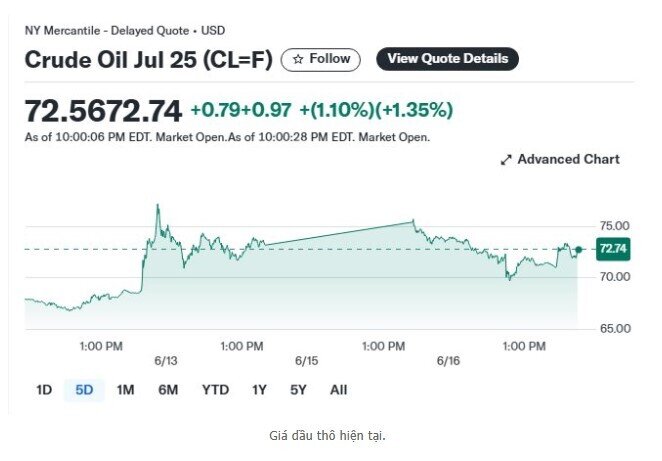
Task: Click the Follow star icon
Action: [298, 59]
